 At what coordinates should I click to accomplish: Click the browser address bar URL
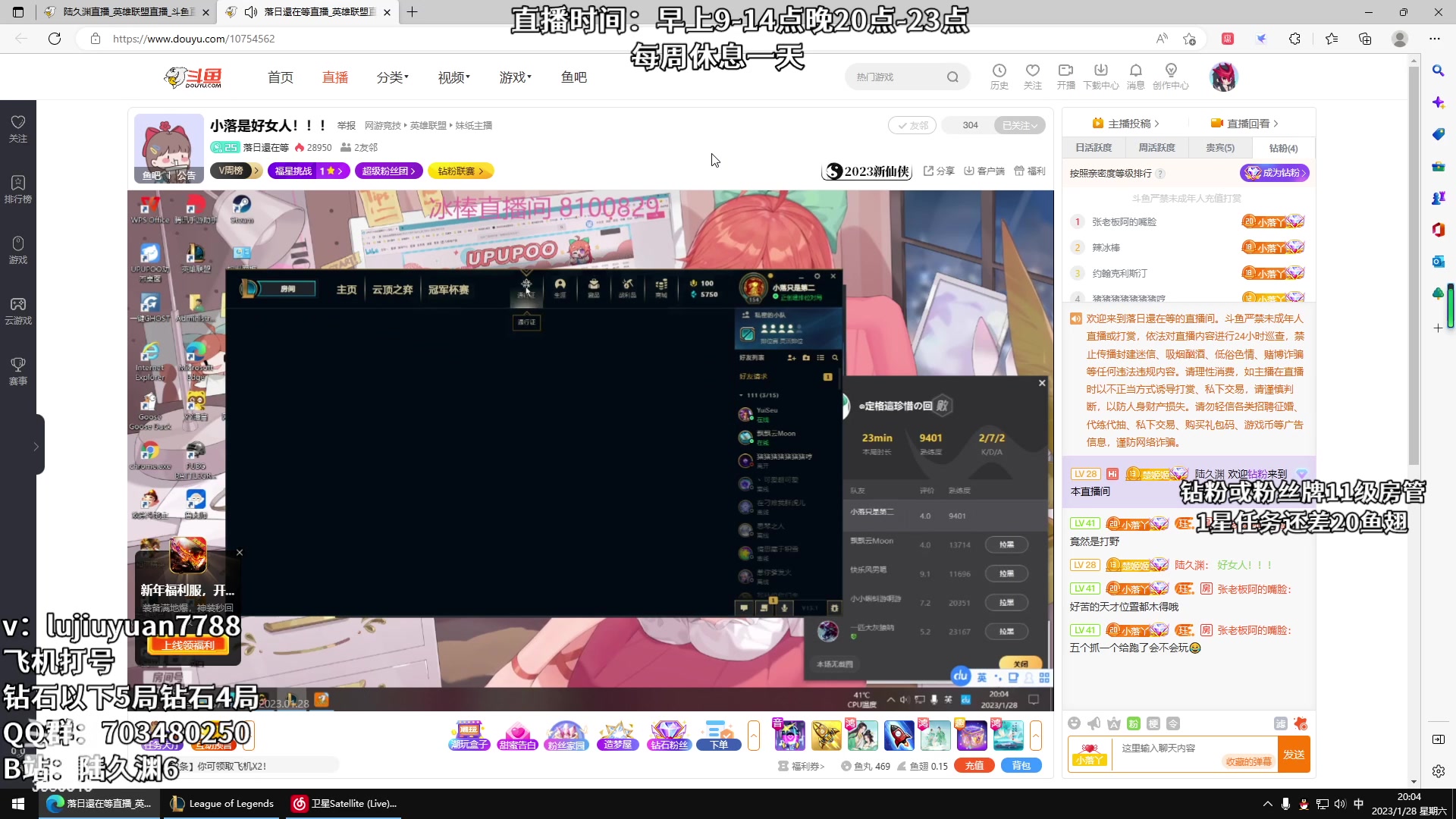tap(194, 39)
